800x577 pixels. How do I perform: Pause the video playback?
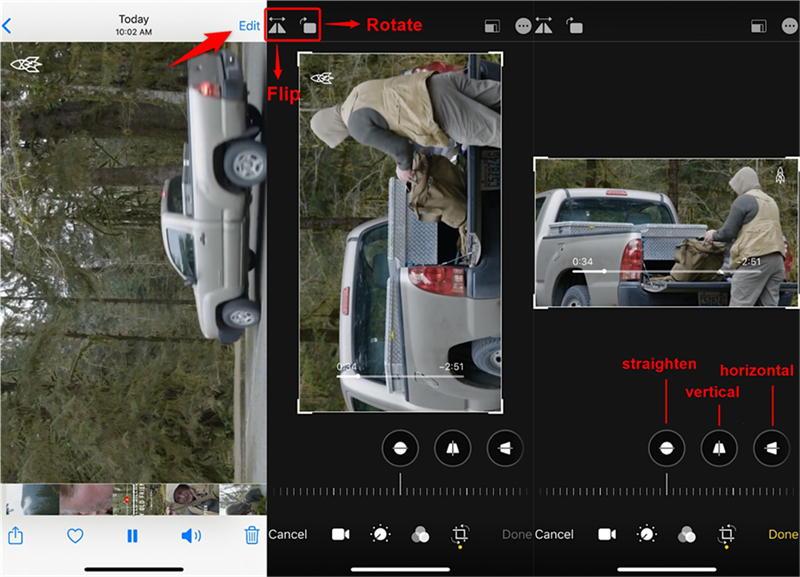pos(132,536)
